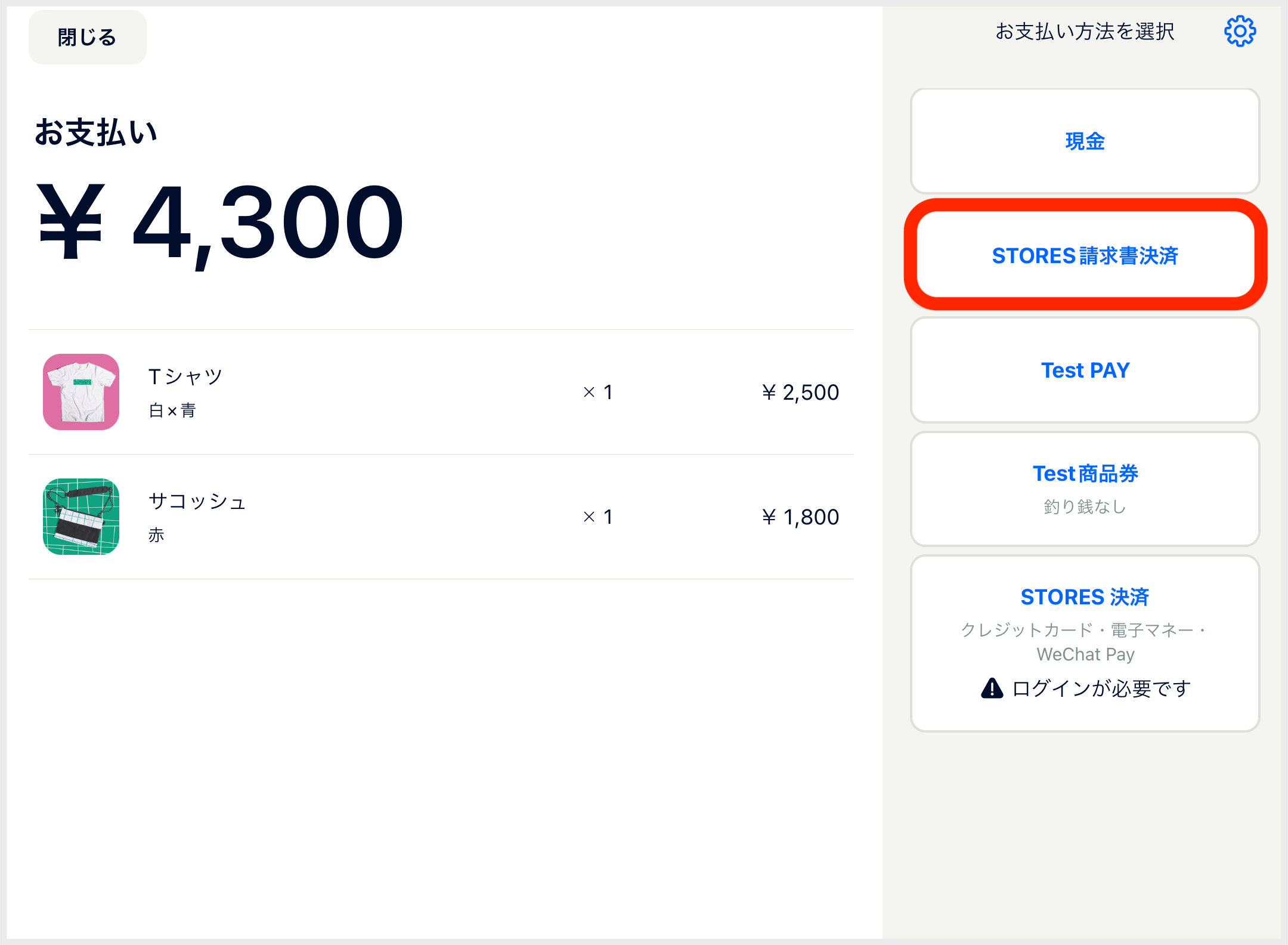Screen dimensions: 1288x945
Task: Choose 現金 cash payment
Action: (x=1085, y=141)
